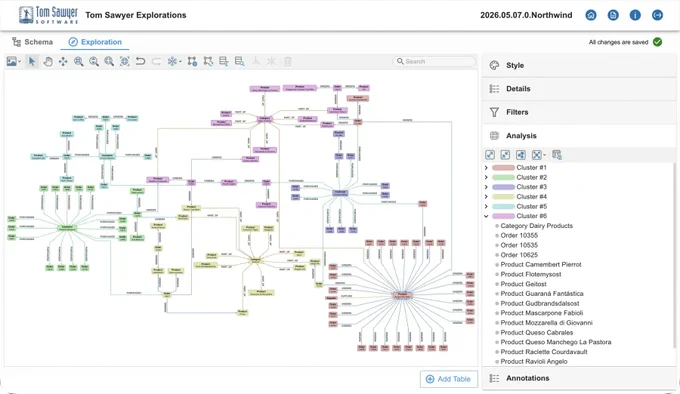Select Product Mascarpone Fabioli

(542, 313)
